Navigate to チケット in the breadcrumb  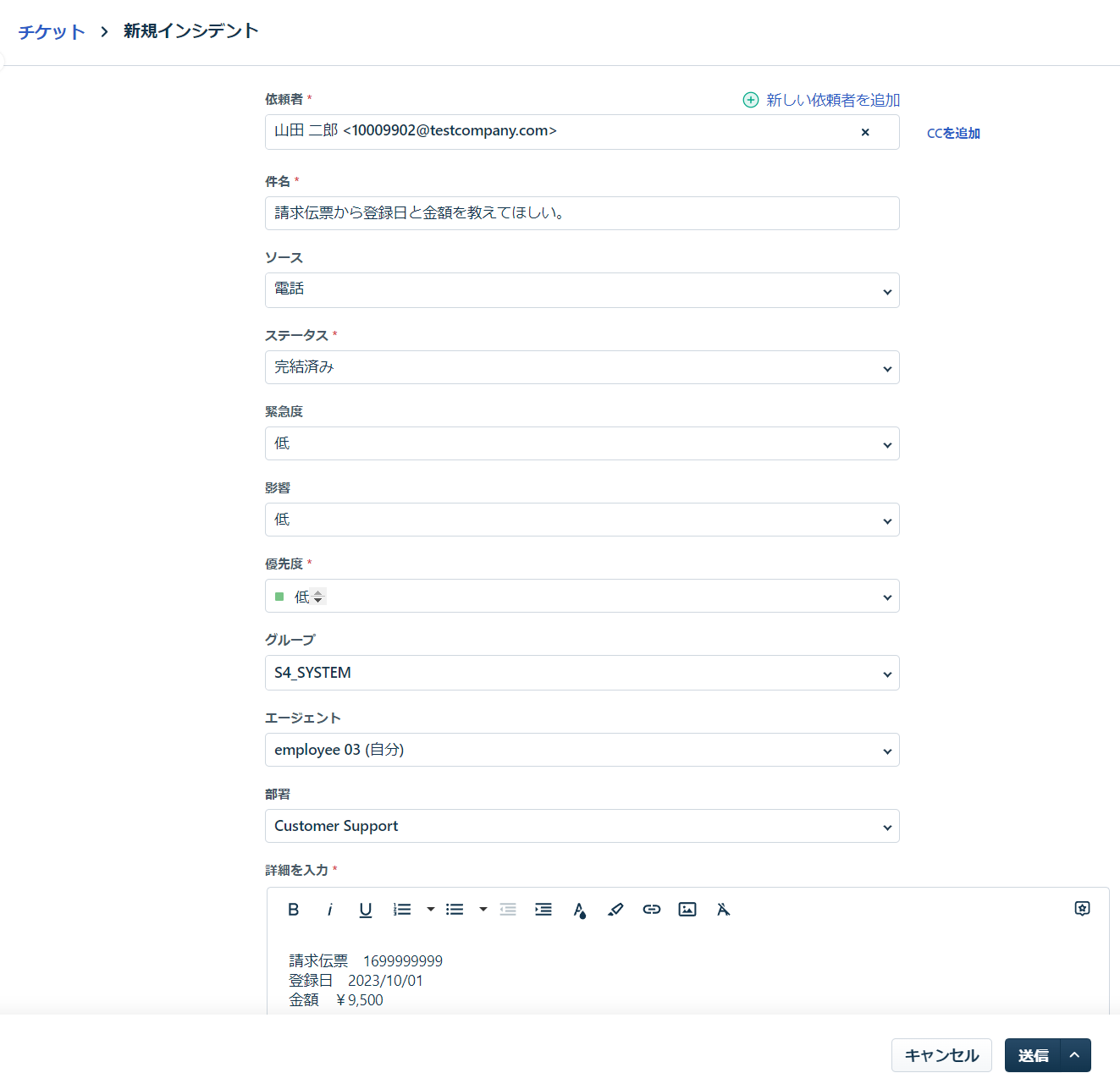click(51, 31)
